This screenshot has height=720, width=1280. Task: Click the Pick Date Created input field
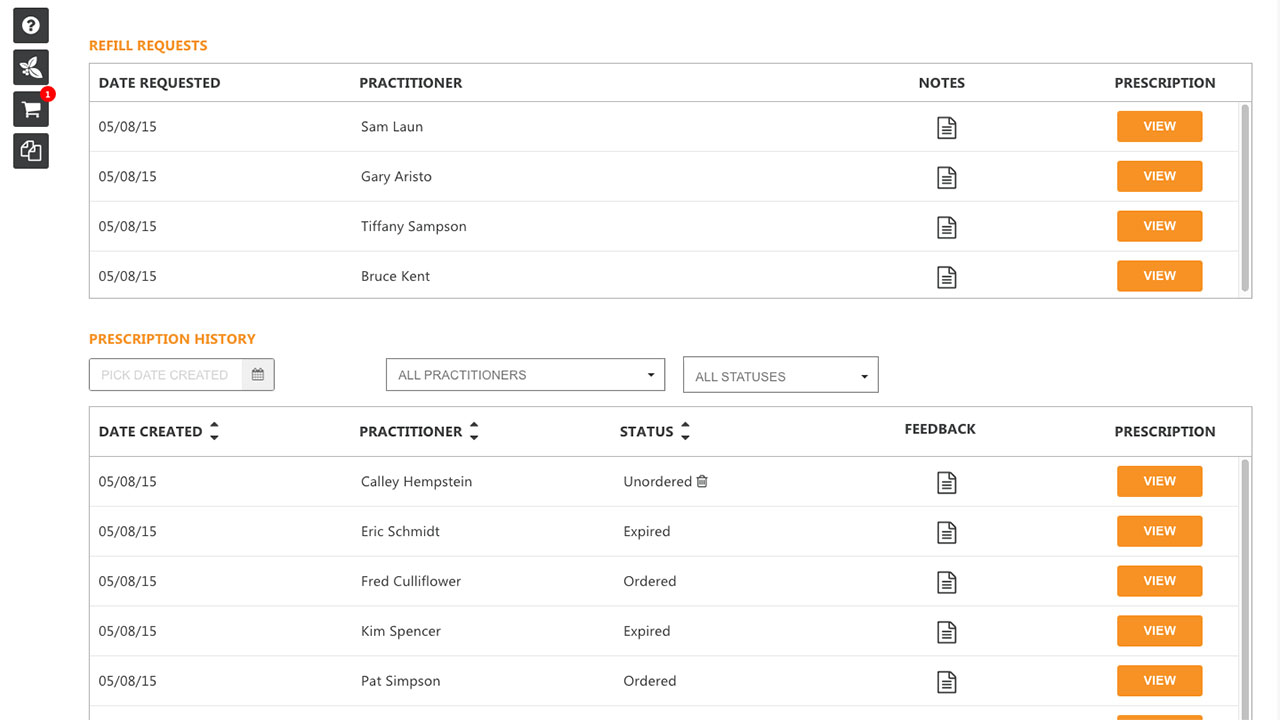(x=166, y=375)
